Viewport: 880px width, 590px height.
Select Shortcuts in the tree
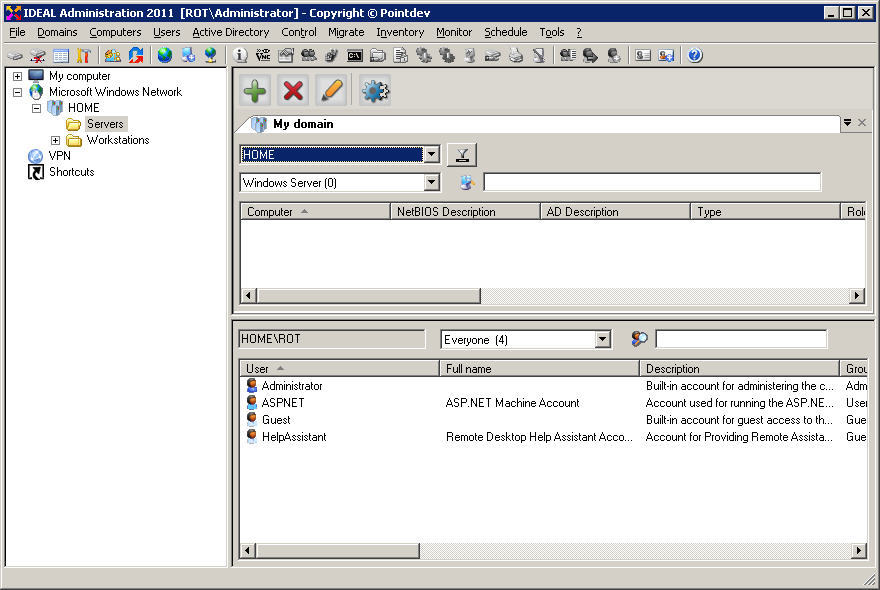[71, 172]
